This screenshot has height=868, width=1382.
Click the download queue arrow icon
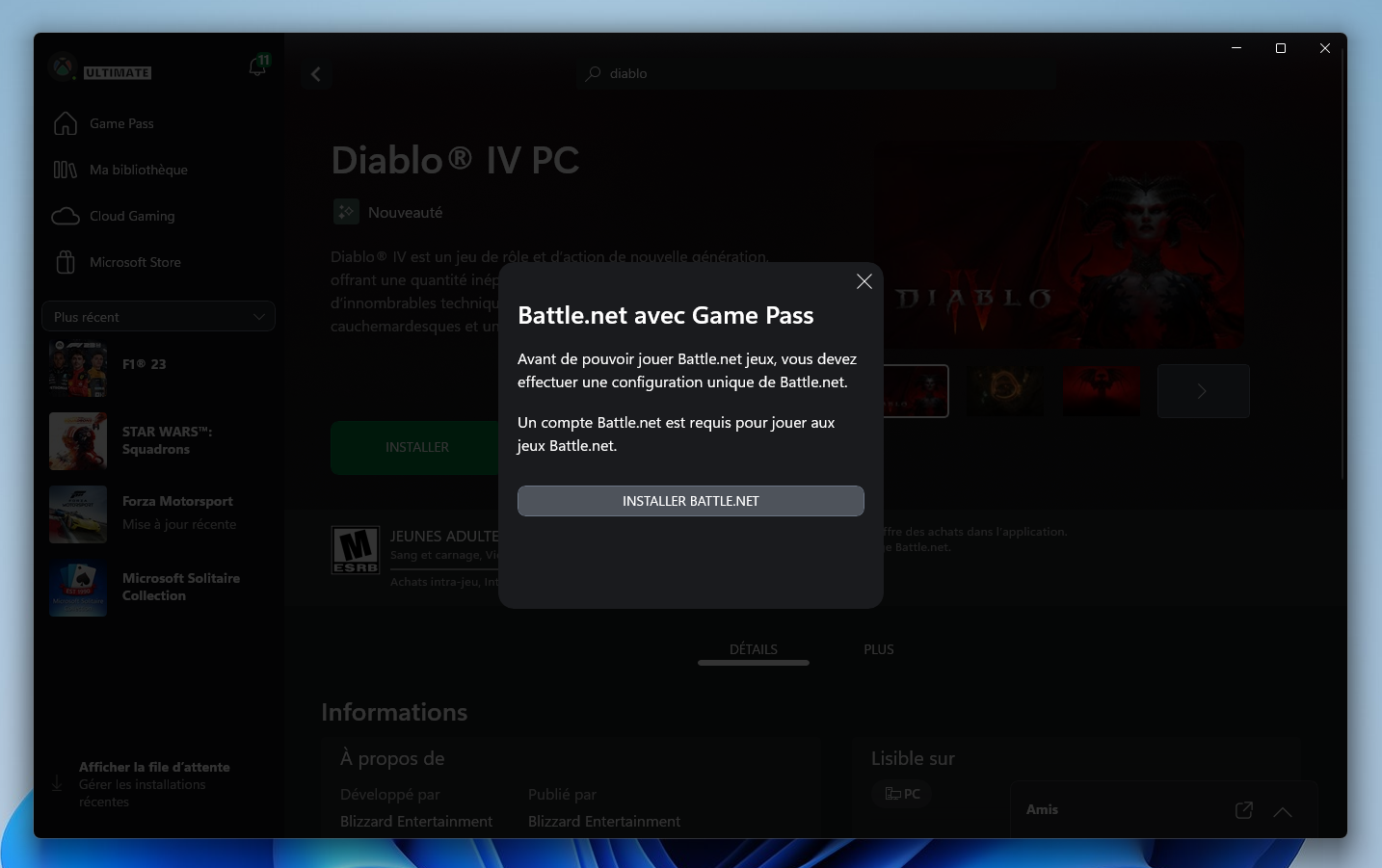pyautogui.click(x=57, y=783)
